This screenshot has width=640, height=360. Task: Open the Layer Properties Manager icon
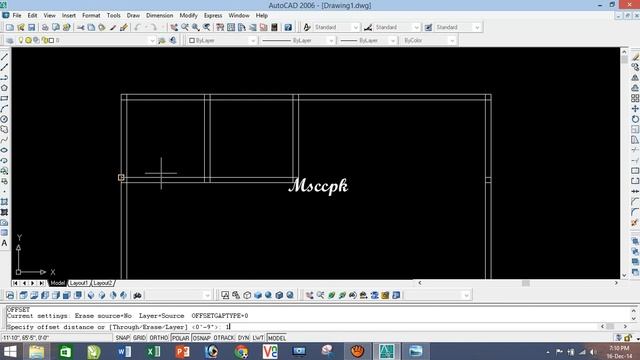(10, 40)
